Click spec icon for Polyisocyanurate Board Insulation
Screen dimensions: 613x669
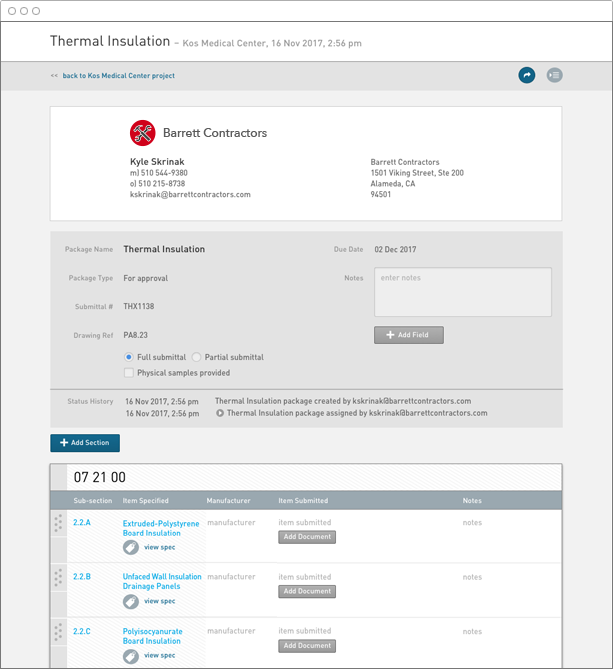pyautogui.click(x=131, y=655)
